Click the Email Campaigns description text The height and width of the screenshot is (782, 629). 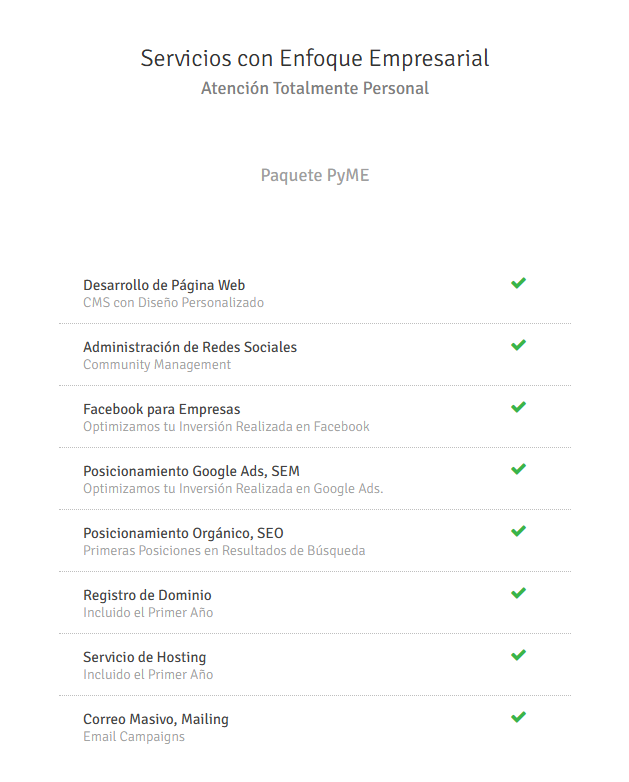click(x=134, y=737)
